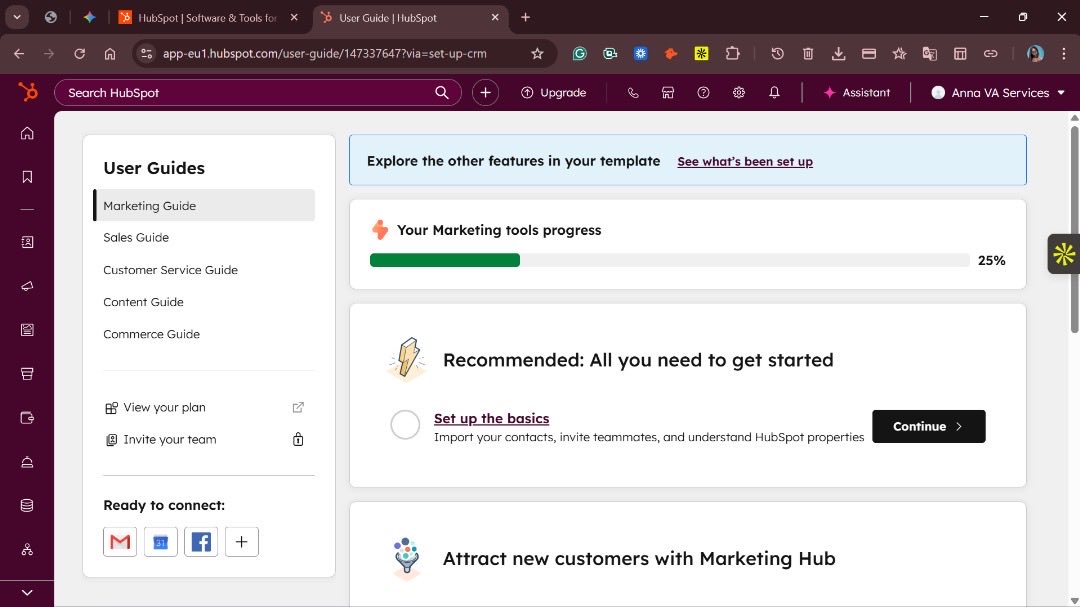Viewport: 1080px width, 607px height.
Task: Select the Marketing megaphone icon
Action: [27, 285]
